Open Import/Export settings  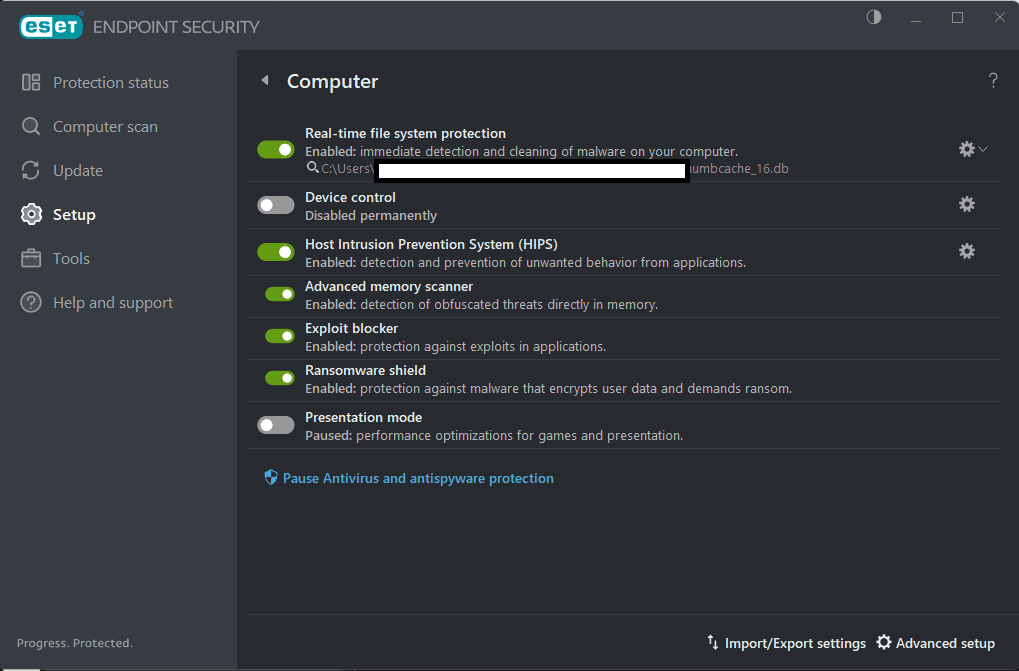click(795, 643)
